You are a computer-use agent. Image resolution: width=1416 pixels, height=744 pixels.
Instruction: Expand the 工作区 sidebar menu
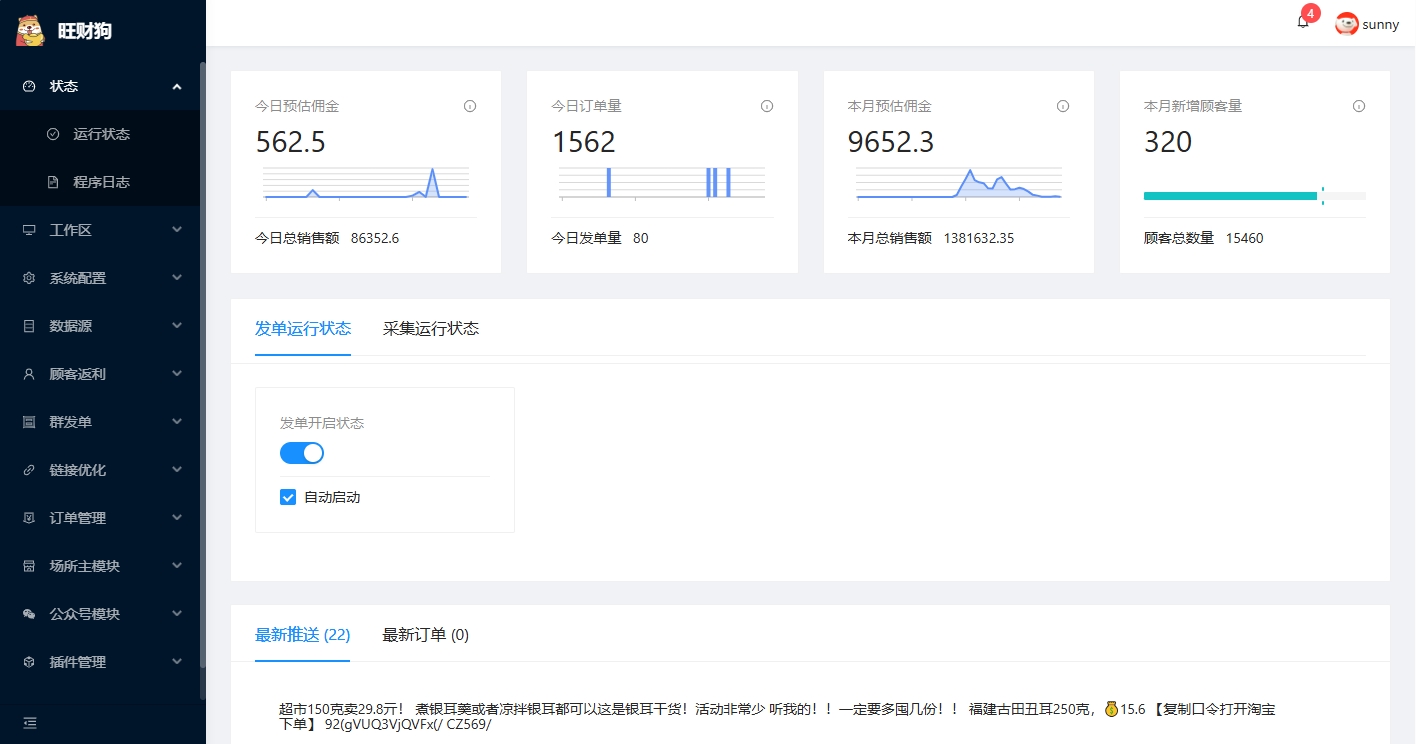pyautogui.click(x=102, y=230)
